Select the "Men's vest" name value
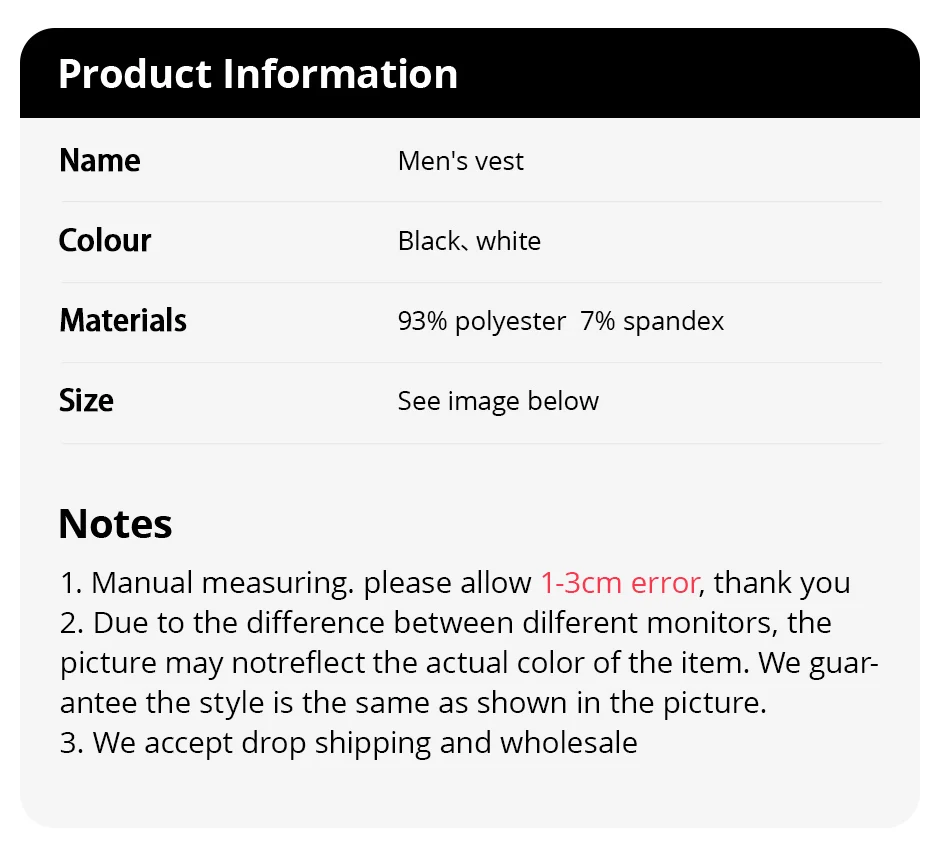Viewport: 940px width, 845px height. [460, 161]
